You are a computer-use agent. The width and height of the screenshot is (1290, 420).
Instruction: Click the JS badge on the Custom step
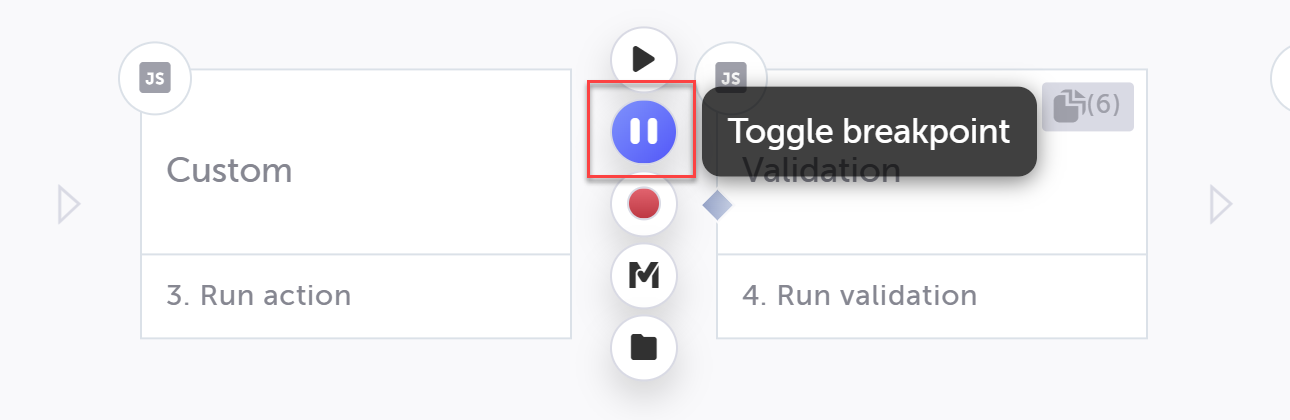[x=154, y=78]
